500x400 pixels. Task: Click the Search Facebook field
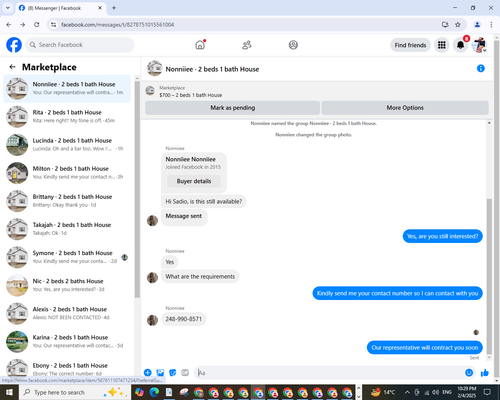click(80, 45)
